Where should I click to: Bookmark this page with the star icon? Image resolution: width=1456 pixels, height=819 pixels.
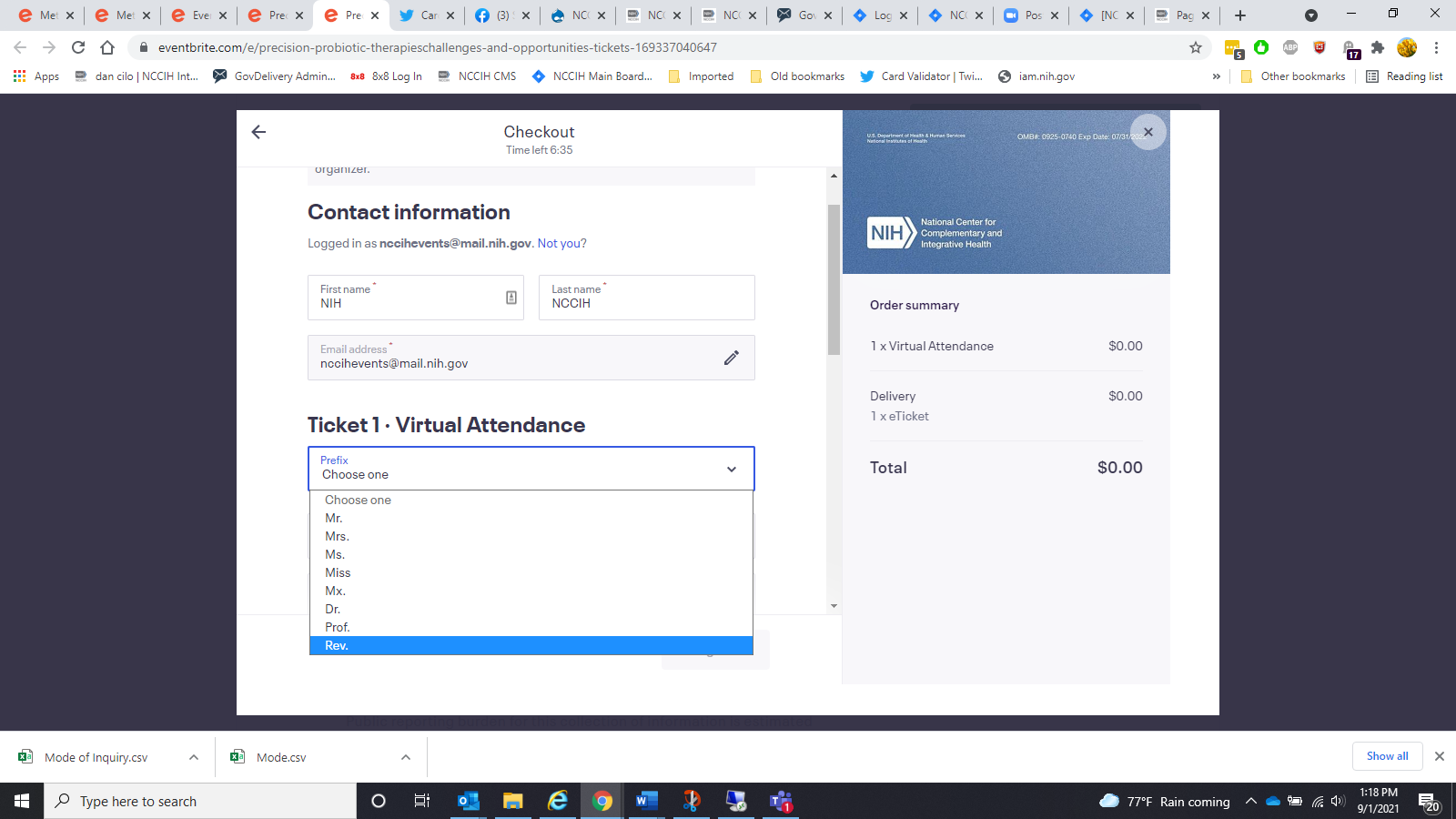click(x=1196, y=47)
